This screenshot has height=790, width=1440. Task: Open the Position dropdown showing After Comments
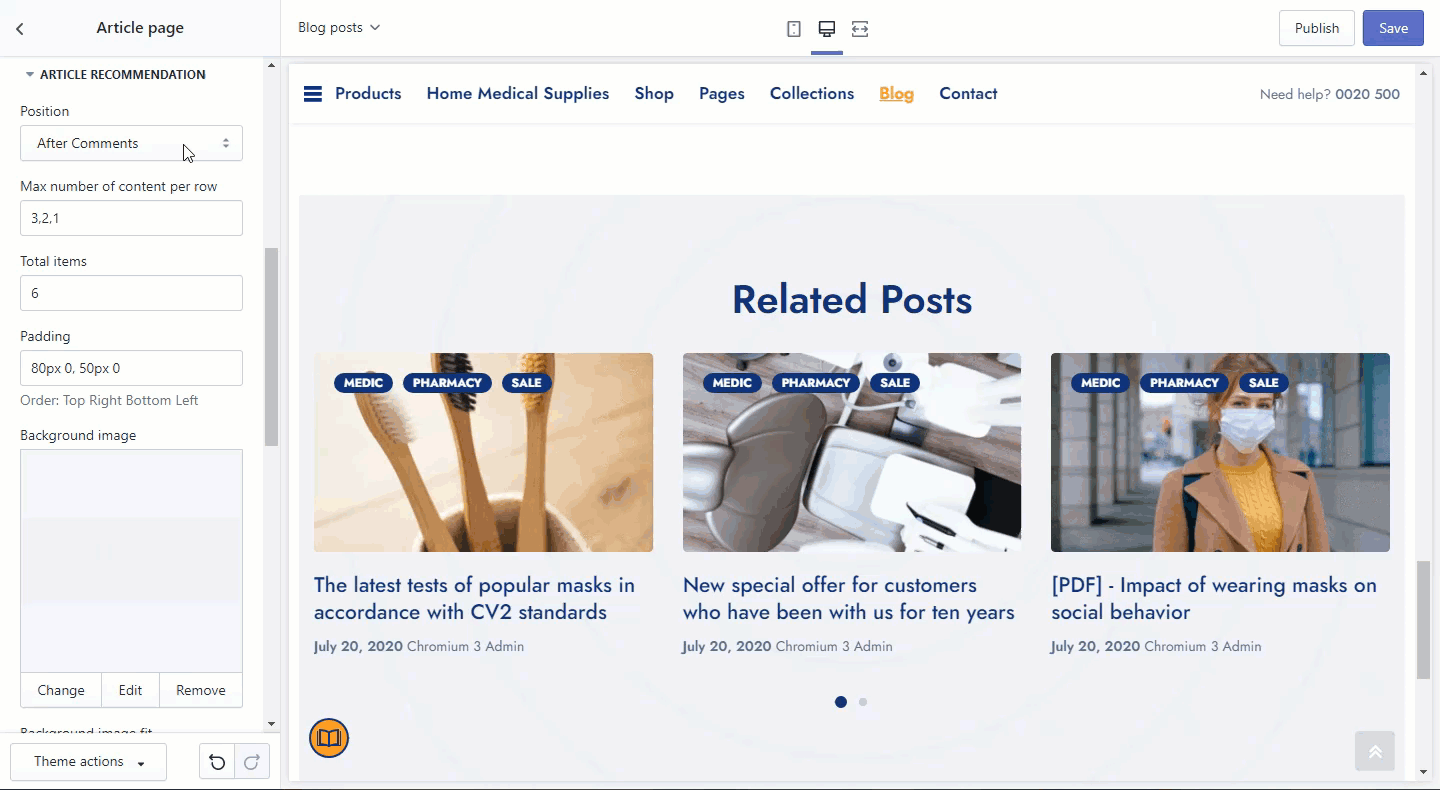pos(131,143)
